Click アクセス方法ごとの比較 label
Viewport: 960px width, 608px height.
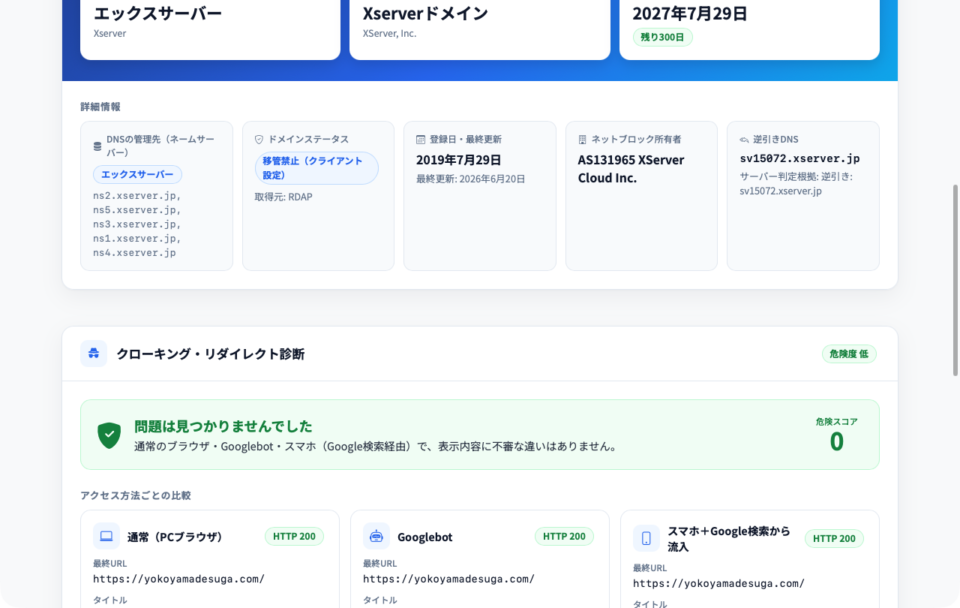pos(136,495)
